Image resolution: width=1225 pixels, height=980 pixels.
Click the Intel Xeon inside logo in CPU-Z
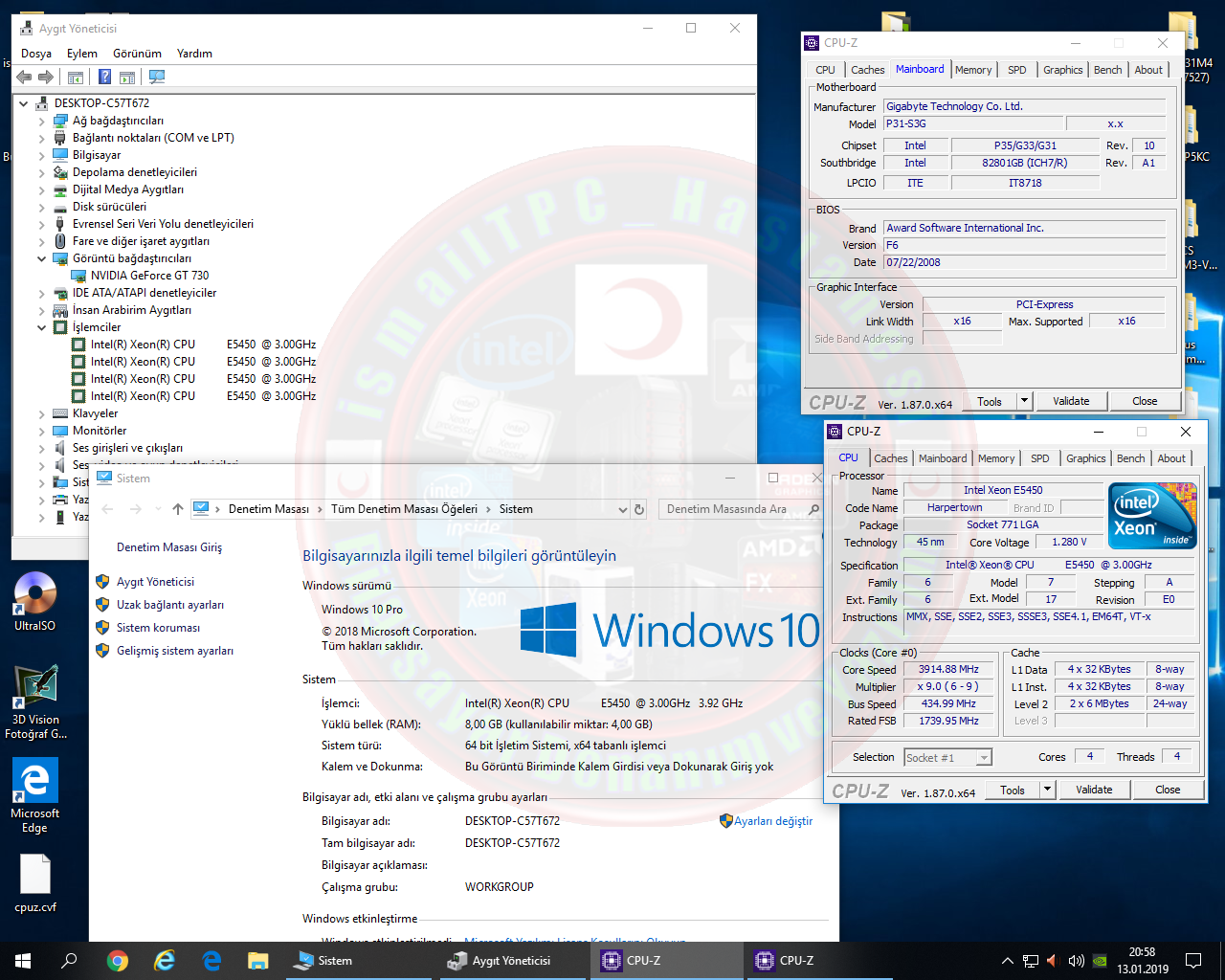1152,516
